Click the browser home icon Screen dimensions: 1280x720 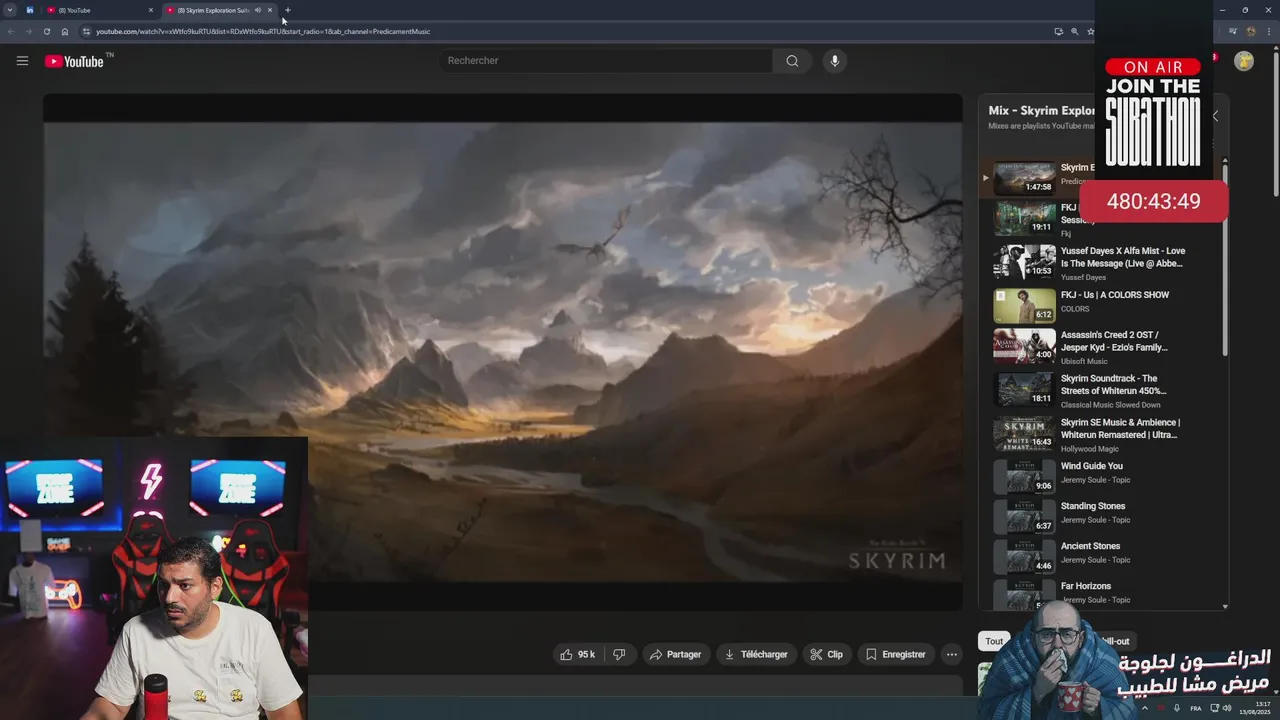coord(65,31)
